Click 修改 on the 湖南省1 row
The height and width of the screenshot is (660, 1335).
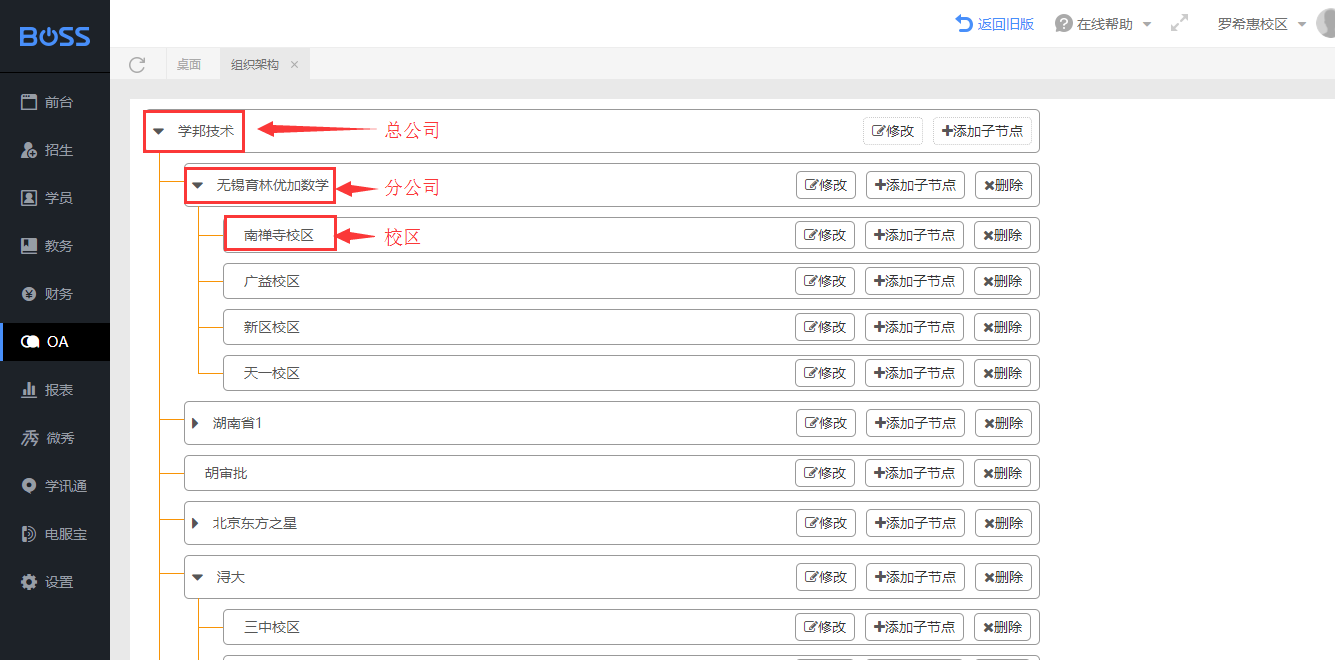(826, 423)
